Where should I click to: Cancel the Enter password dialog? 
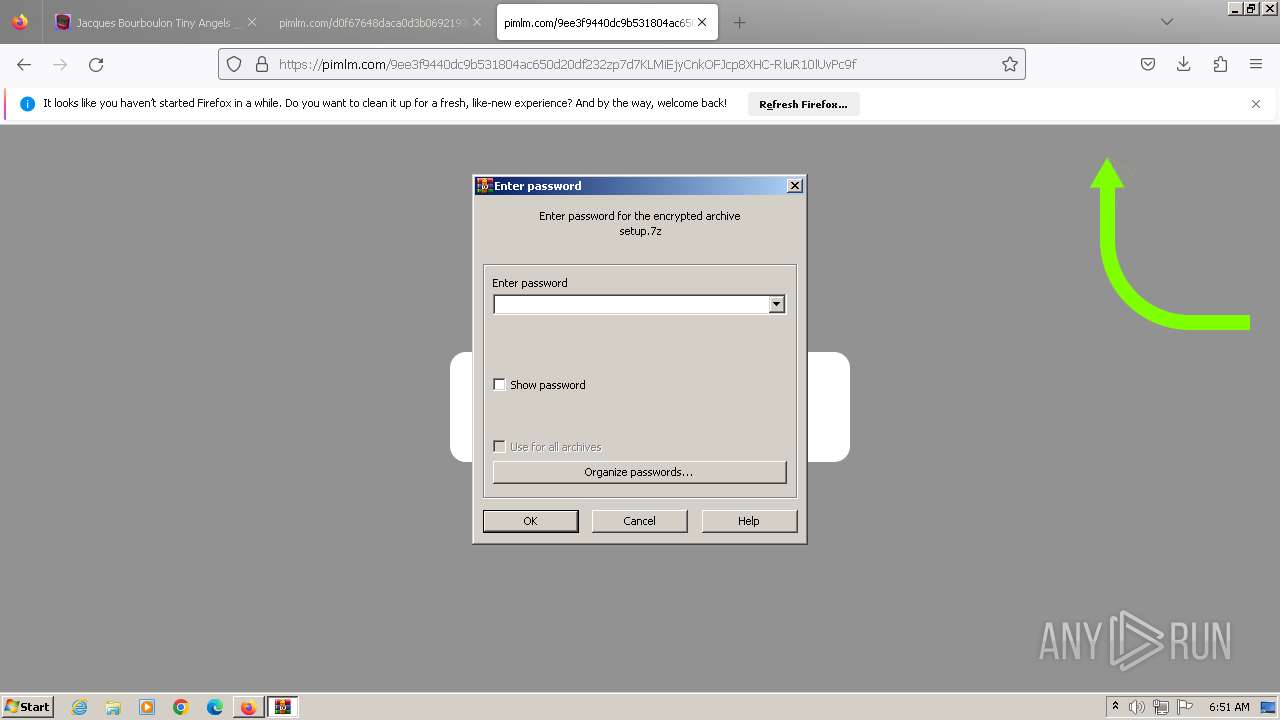639,521
